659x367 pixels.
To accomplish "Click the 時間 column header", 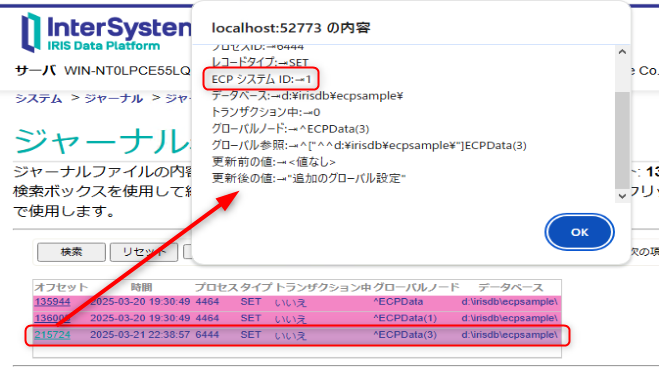I will 141,287.
